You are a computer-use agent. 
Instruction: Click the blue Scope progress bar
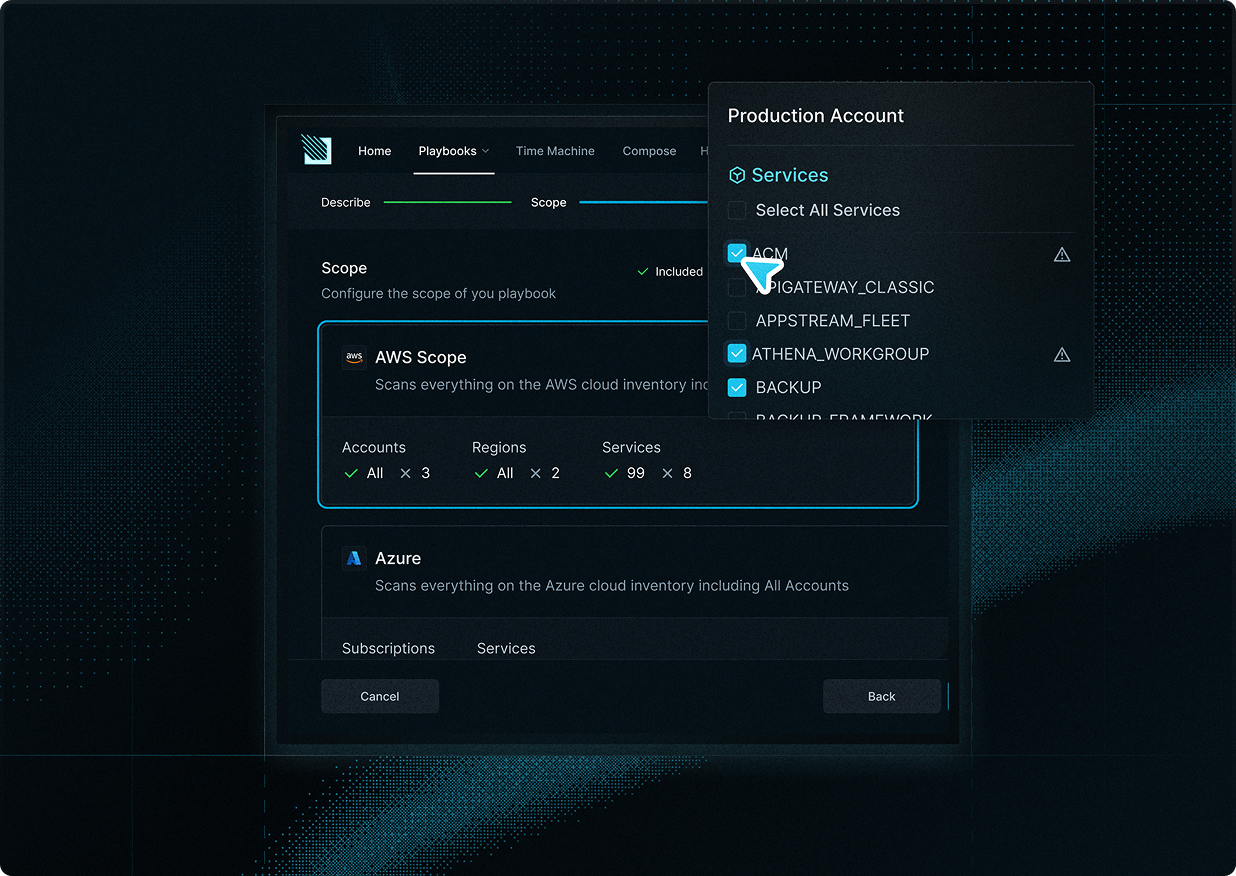(643, 202)
